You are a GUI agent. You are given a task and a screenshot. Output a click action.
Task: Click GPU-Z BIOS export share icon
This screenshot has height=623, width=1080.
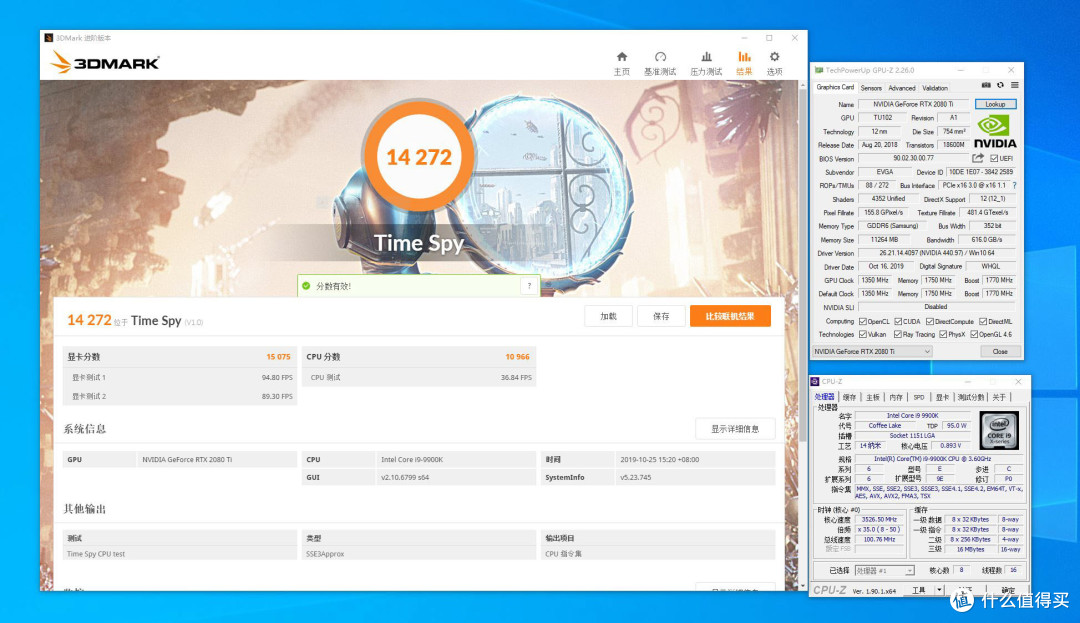[x=977, y=158]
